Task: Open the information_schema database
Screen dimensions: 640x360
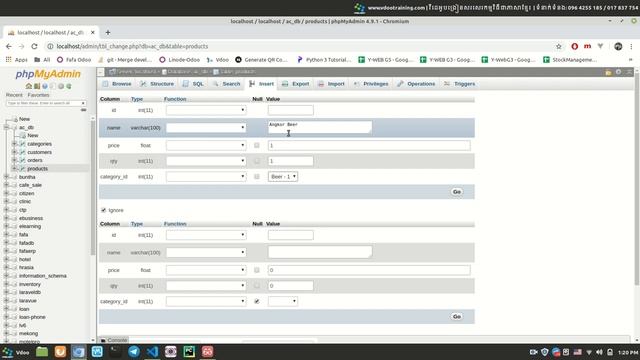Action: click(x=42, y=276)
